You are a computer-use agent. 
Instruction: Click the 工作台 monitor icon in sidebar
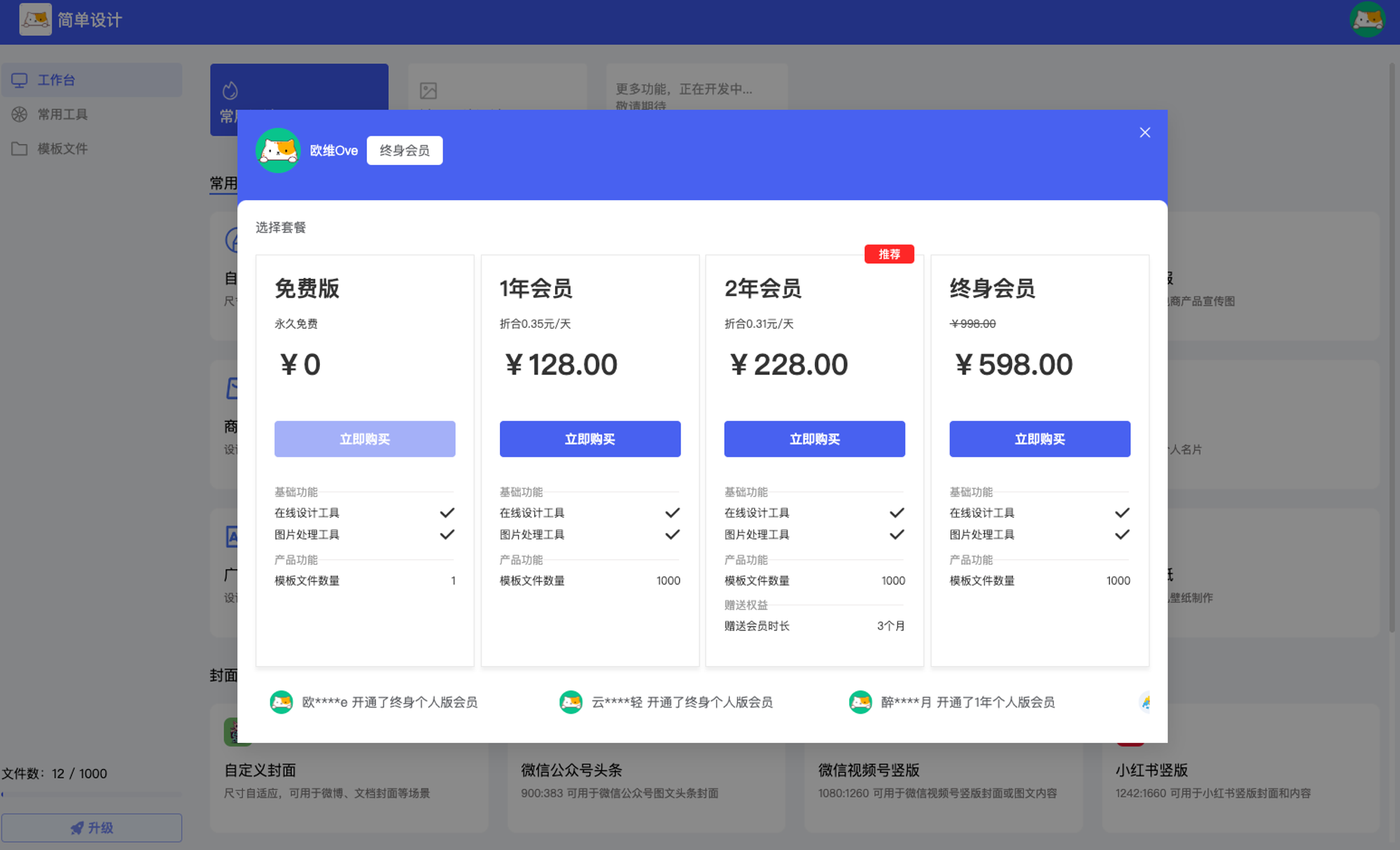[x=20, y=80]
